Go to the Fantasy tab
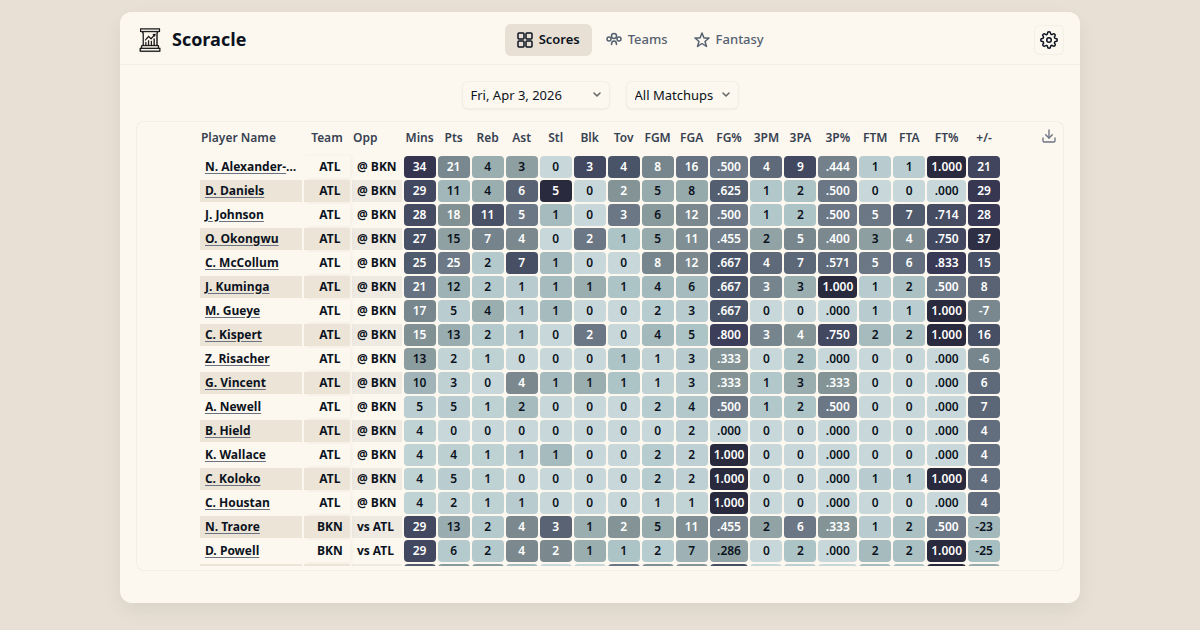This screenshot has height=630, width=1200. pos(729,40)
